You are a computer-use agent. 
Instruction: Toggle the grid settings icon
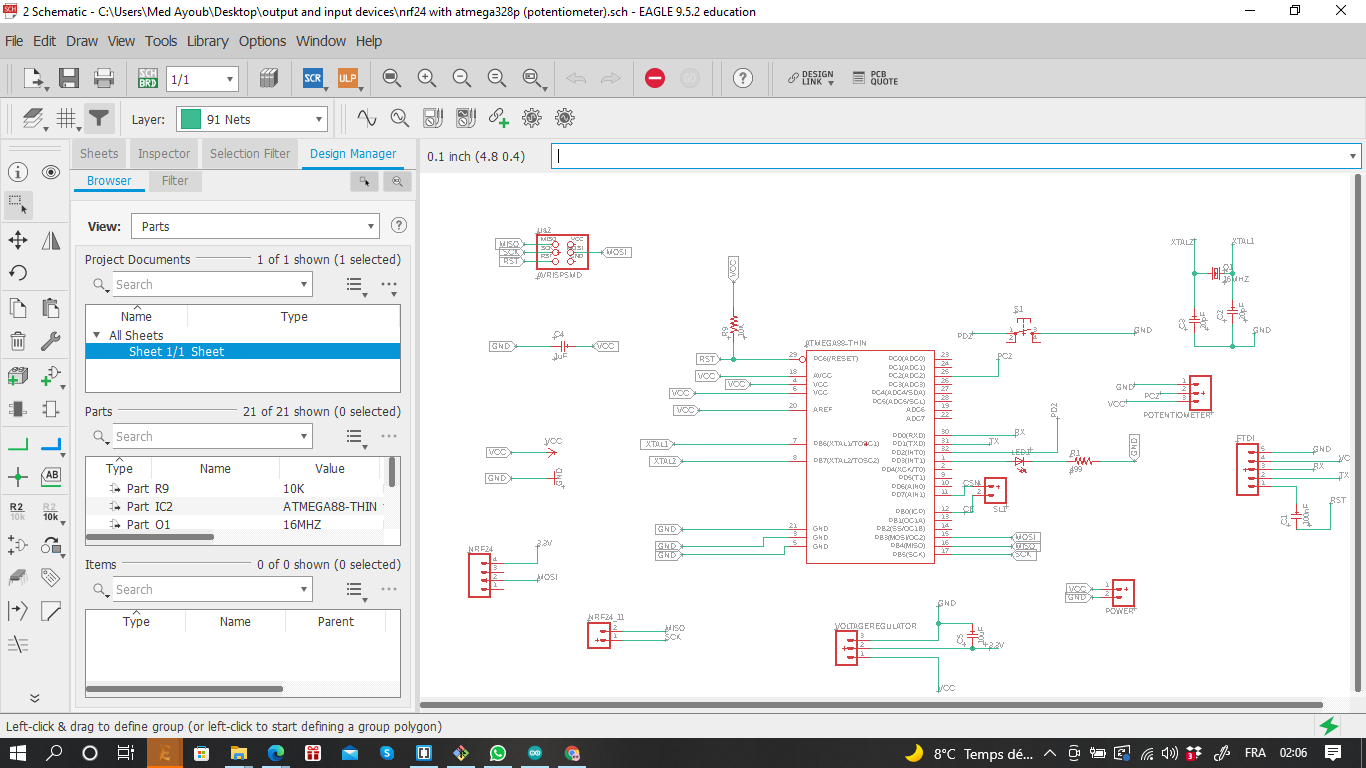click(x=67, y=119)
